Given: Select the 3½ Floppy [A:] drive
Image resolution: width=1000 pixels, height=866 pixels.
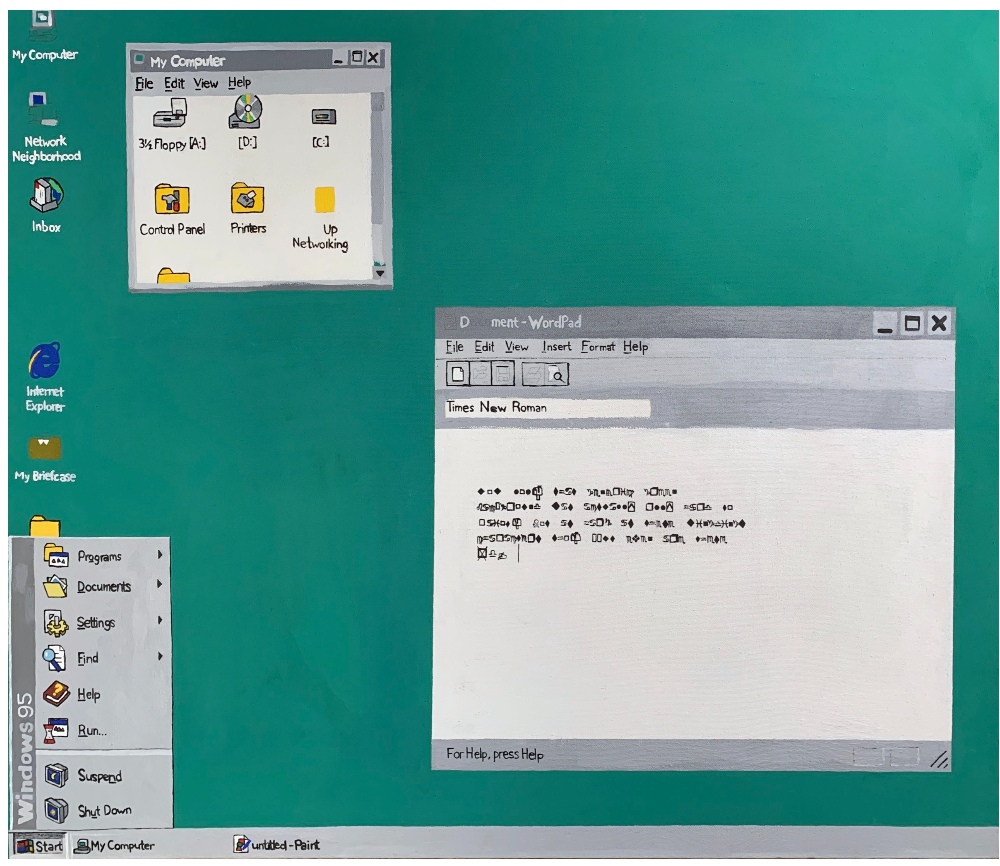Looking at the screenshot, I should click(172, 124).
